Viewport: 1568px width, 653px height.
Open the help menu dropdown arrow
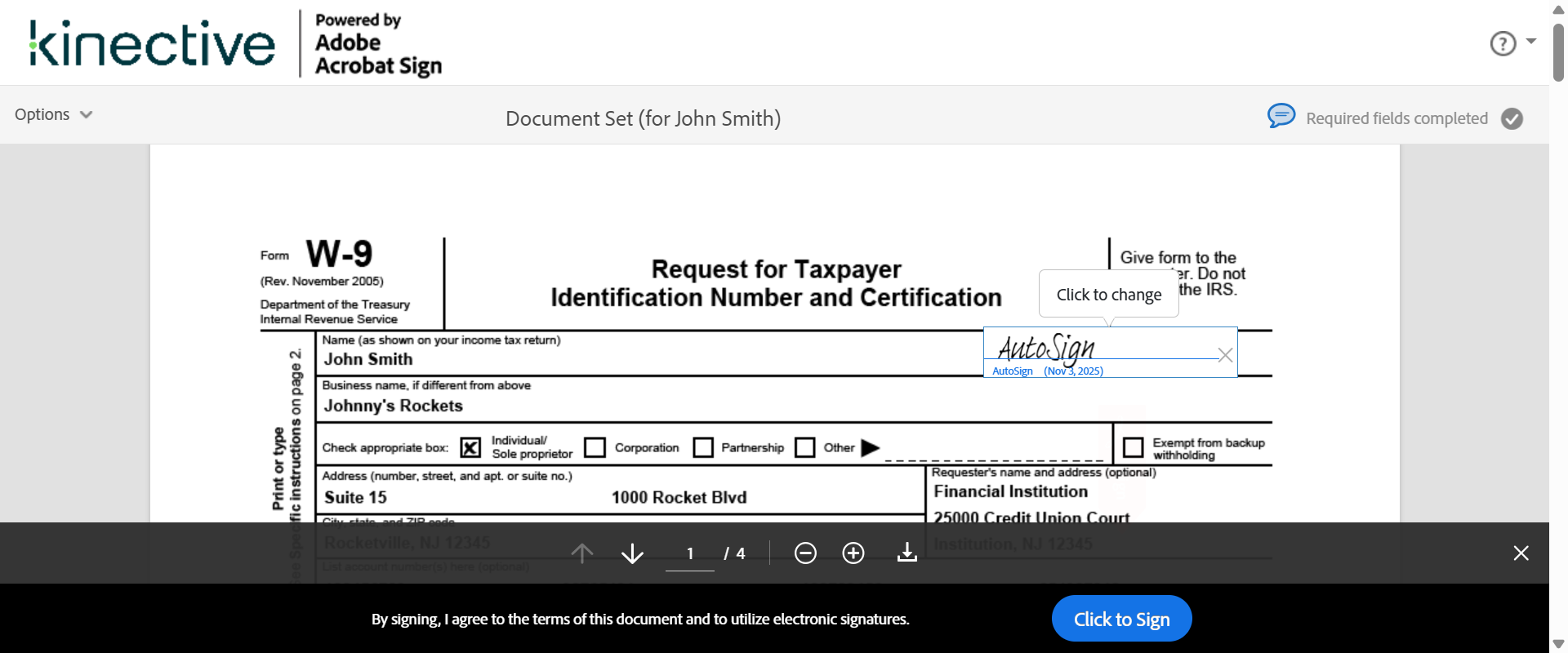[x=1531, y=41]
